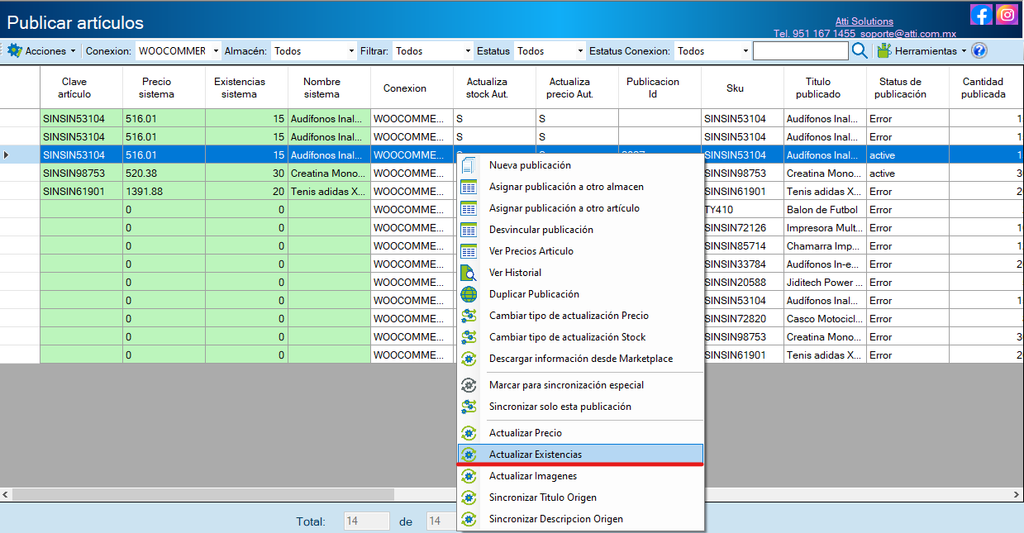
Task: Click Sku cell SINSIN33784
Action: [x=742, y=265]
